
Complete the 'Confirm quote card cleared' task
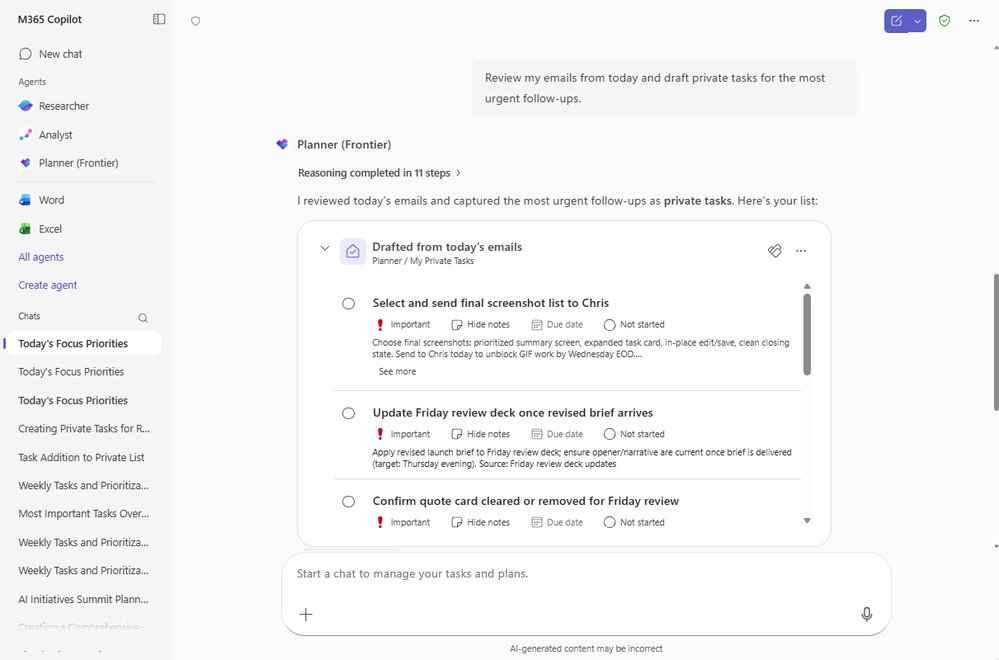(x=348, y=501)
